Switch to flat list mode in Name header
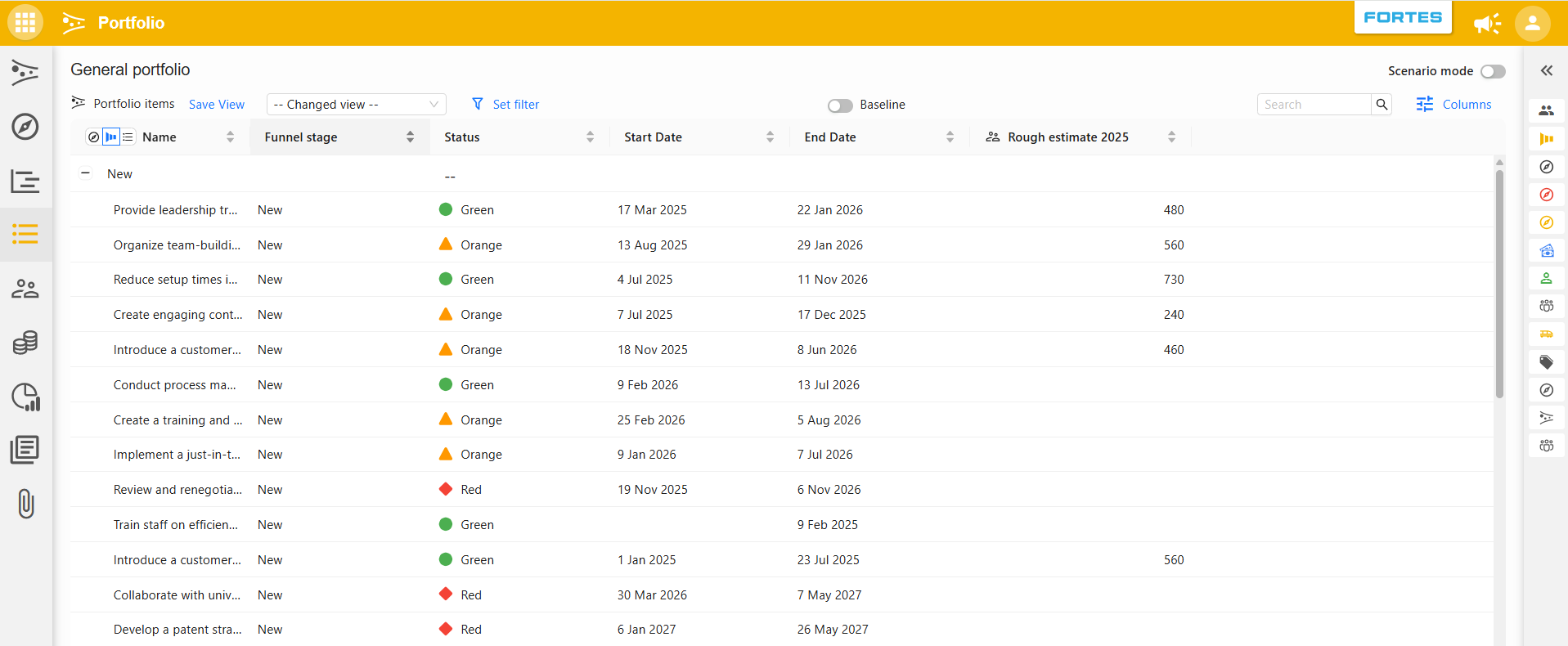The image size is (1568, 646). click(x=128, y=137)
